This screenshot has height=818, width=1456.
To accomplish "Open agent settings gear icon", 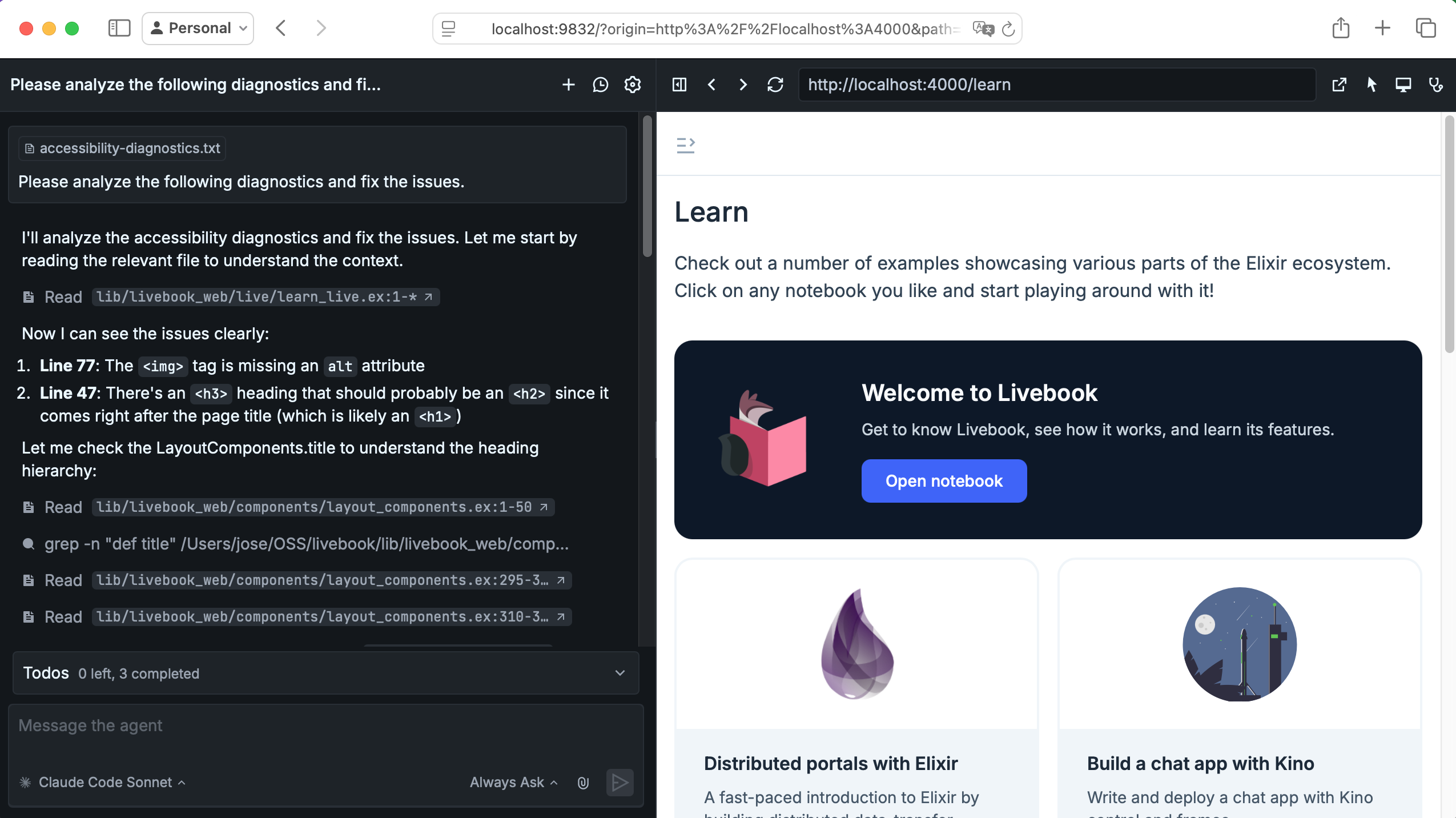I will tap(632, 85).
